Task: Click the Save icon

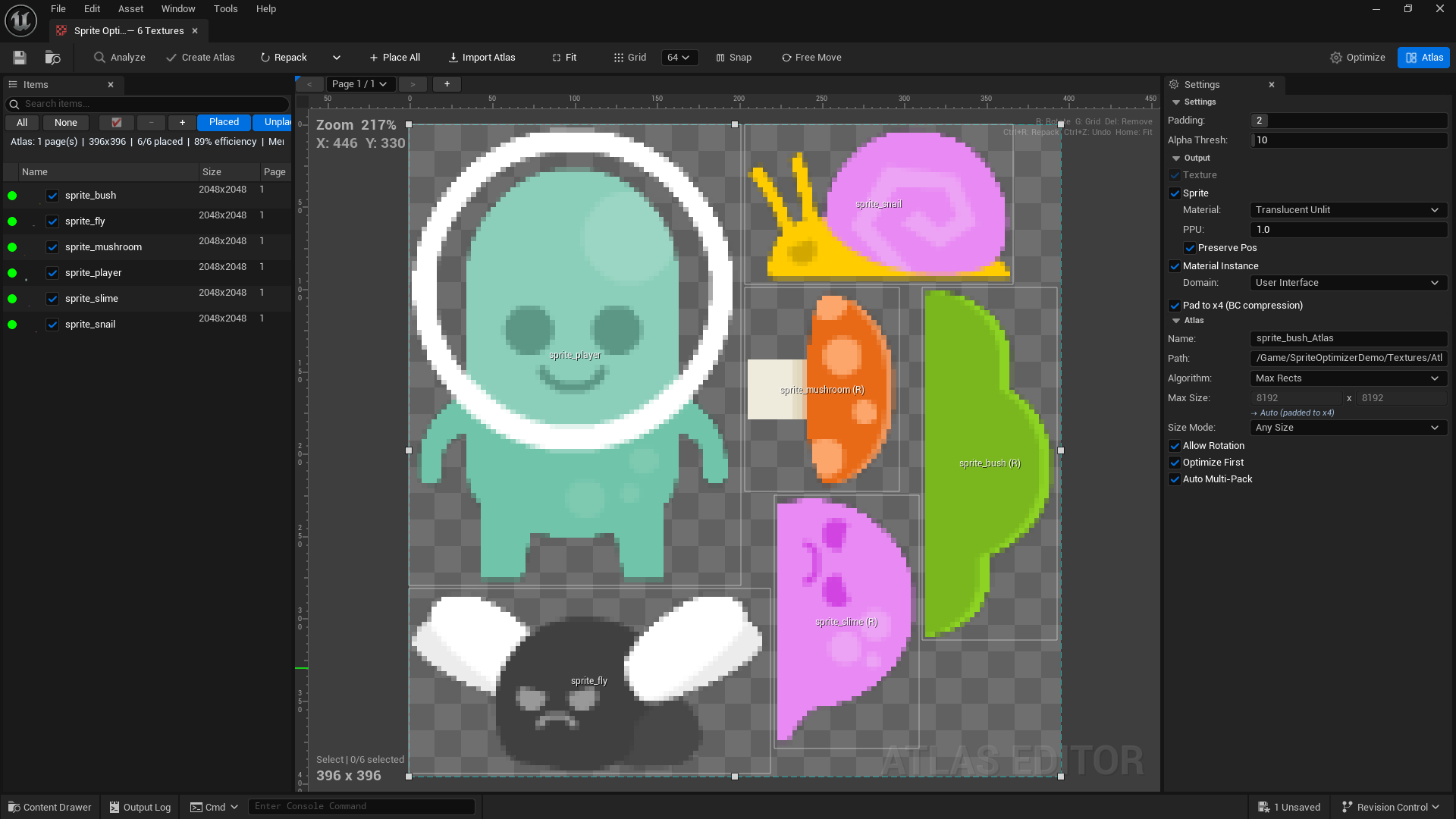Action: point(18,57)
